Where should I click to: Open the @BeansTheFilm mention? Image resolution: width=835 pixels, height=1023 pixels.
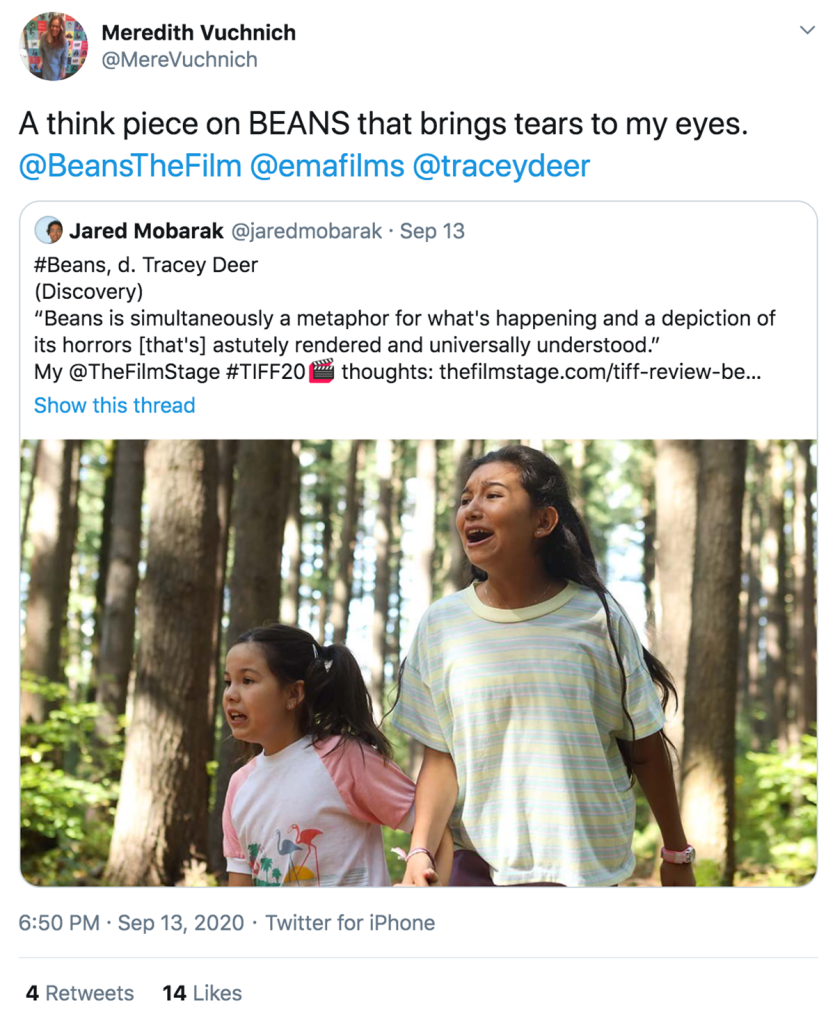(130, 165)
